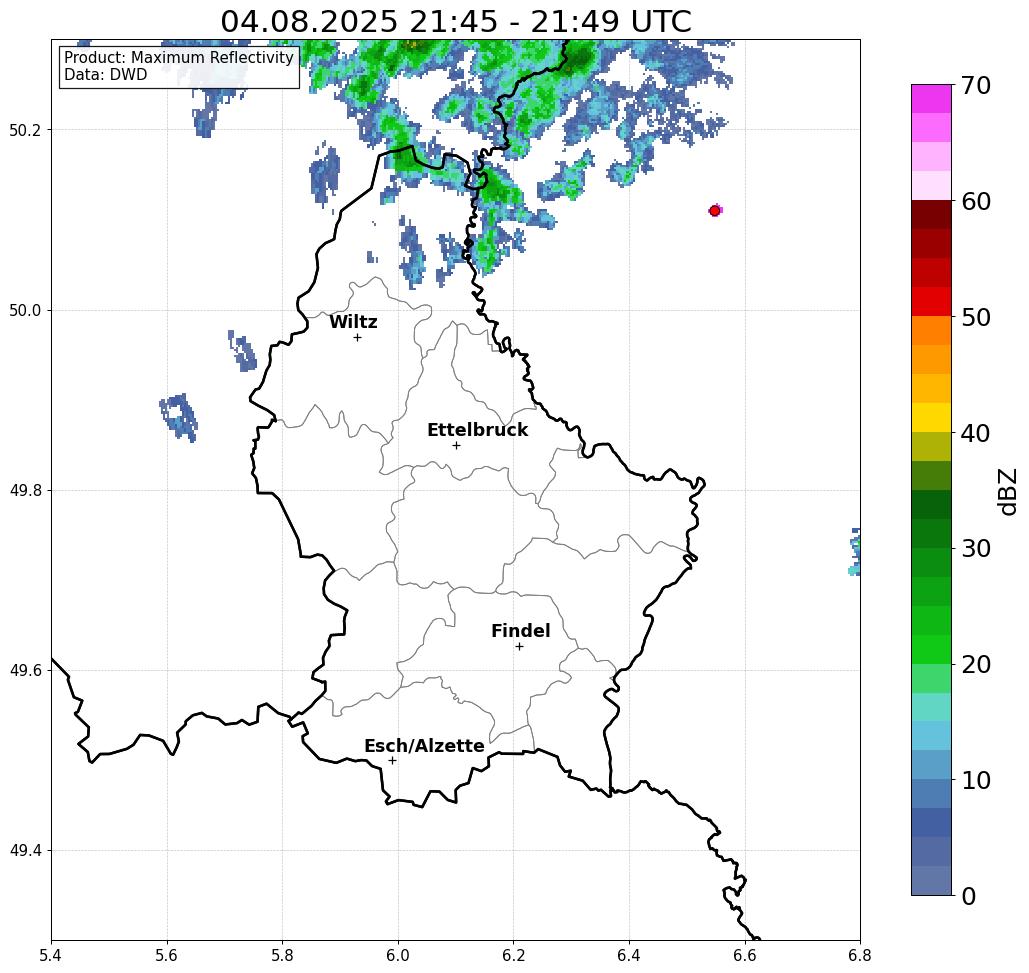The width and height of the screenshot is (1029, 973).
Task: Click the colorbar label 50
Action: 976,318
